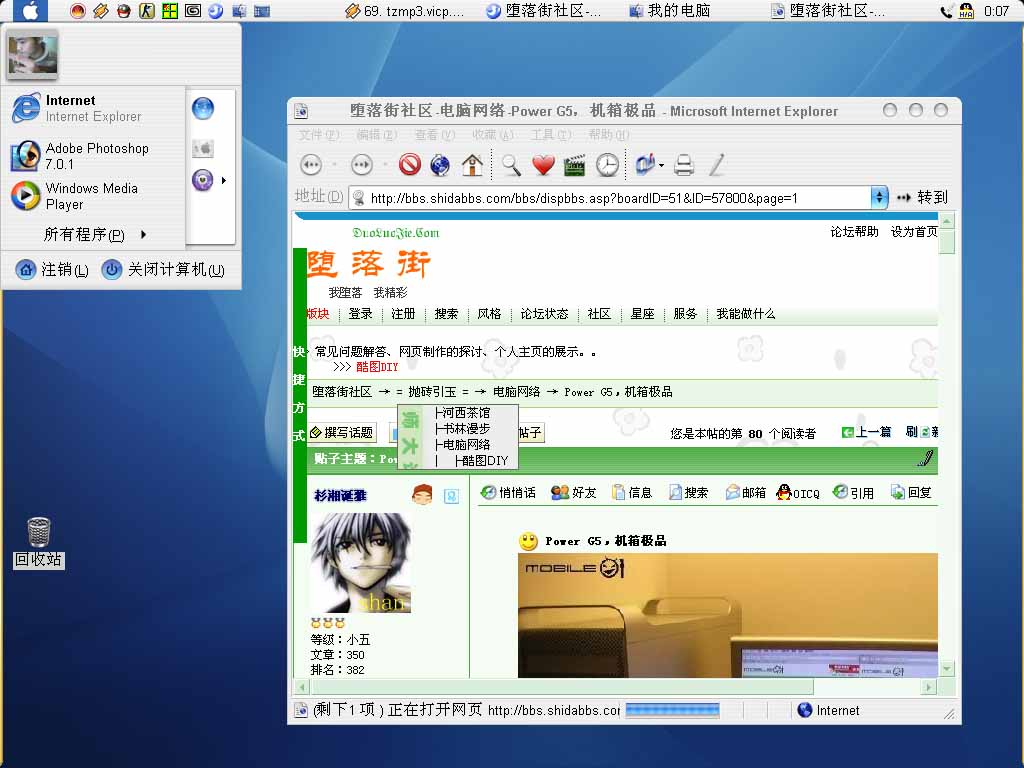Expand the address bar dropdown

click(879, 198)
